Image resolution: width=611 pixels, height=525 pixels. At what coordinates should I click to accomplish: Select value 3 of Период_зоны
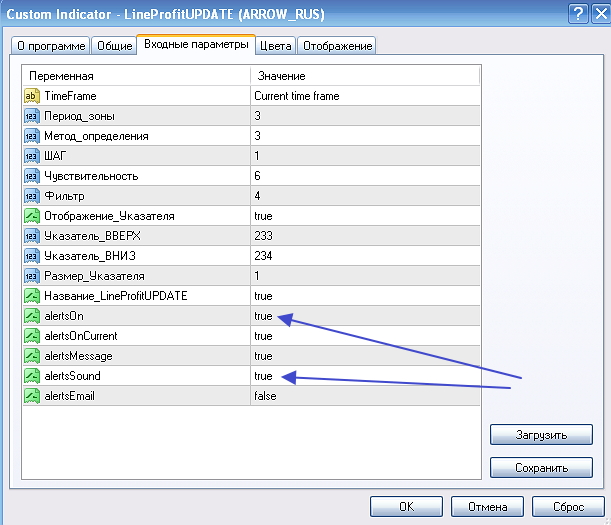pos(257,116)
